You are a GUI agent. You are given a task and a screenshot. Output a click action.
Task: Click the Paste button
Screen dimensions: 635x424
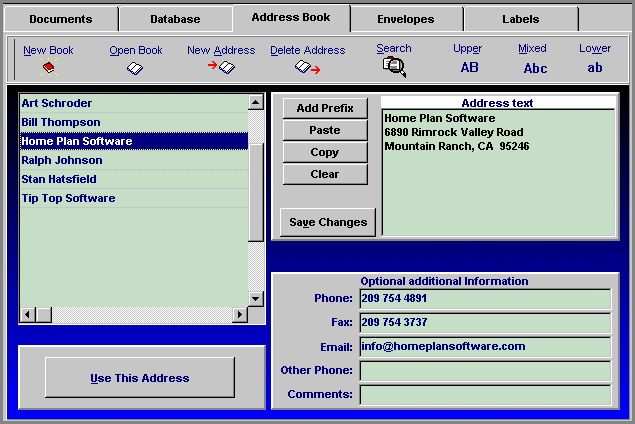(325, 130)
